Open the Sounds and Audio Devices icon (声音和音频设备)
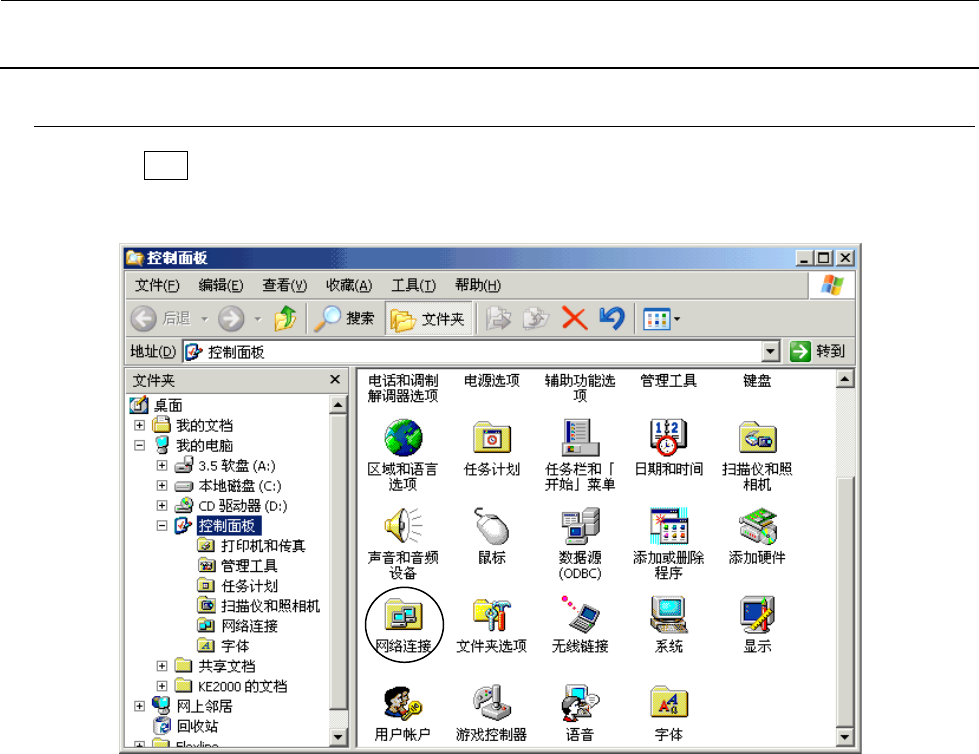Viewport: 979px width, 754px height. [403, 543]
